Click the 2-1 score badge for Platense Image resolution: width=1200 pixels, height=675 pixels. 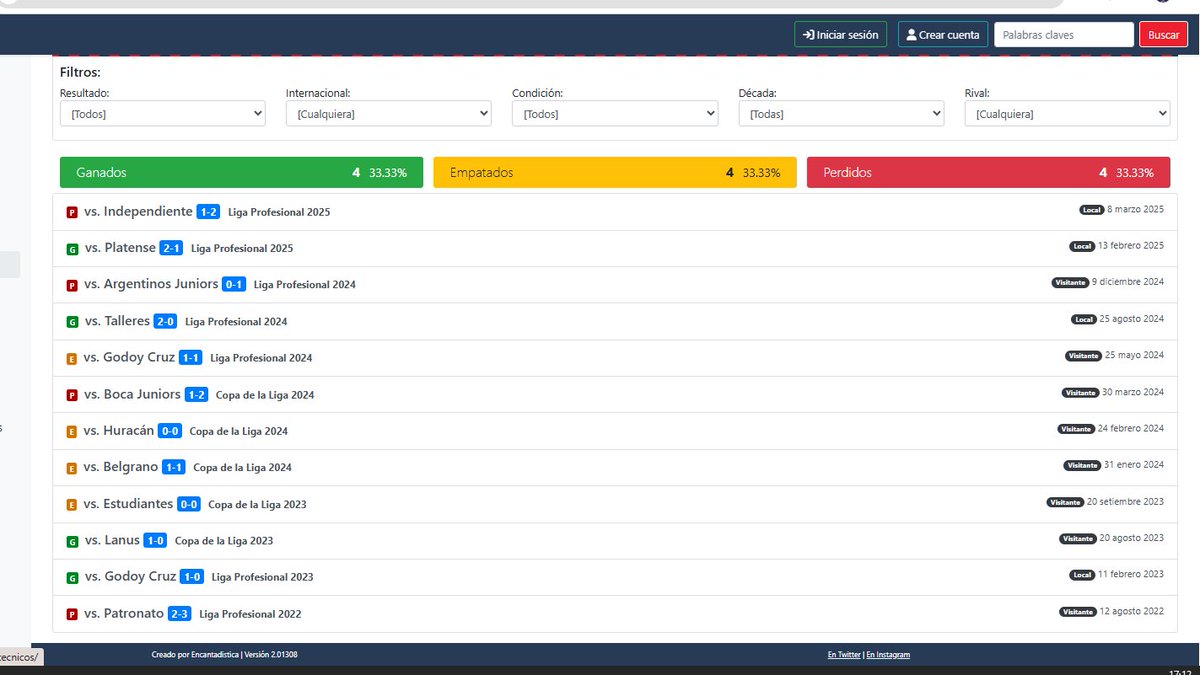[171, 248]
